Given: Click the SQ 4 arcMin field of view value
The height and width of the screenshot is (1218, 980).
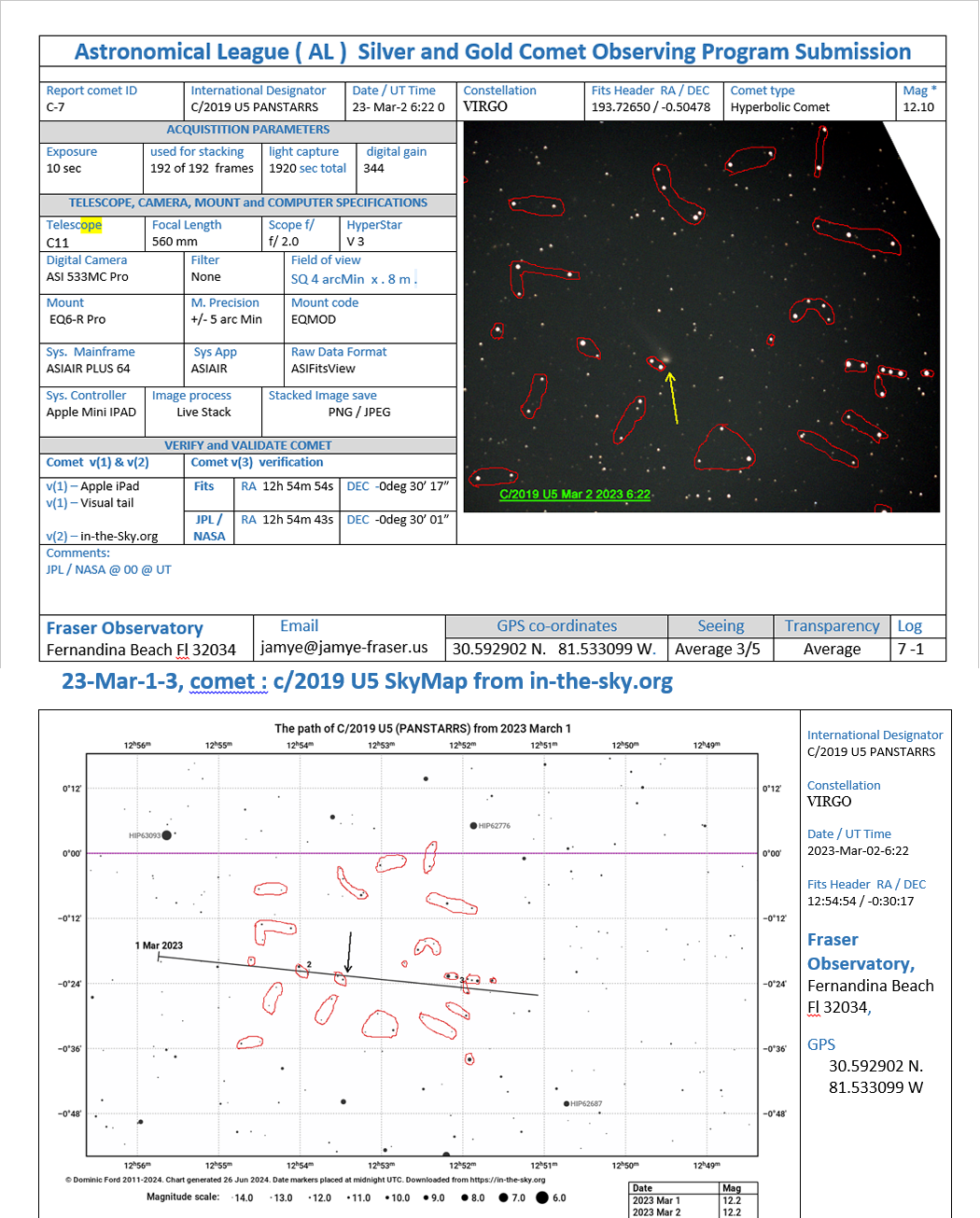Looking at the screenshot, I should (x=350, y=279).
